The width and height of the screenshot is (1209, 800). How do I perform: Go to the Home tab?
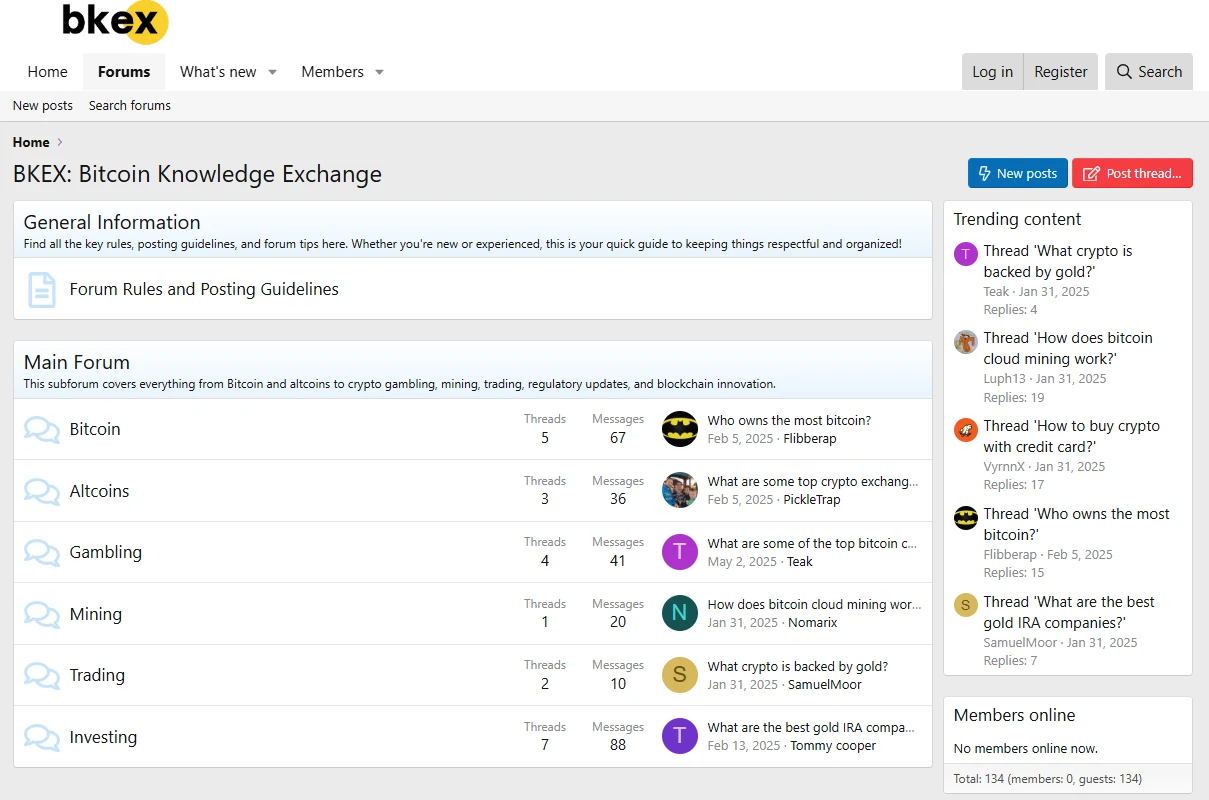click(48, 72)
